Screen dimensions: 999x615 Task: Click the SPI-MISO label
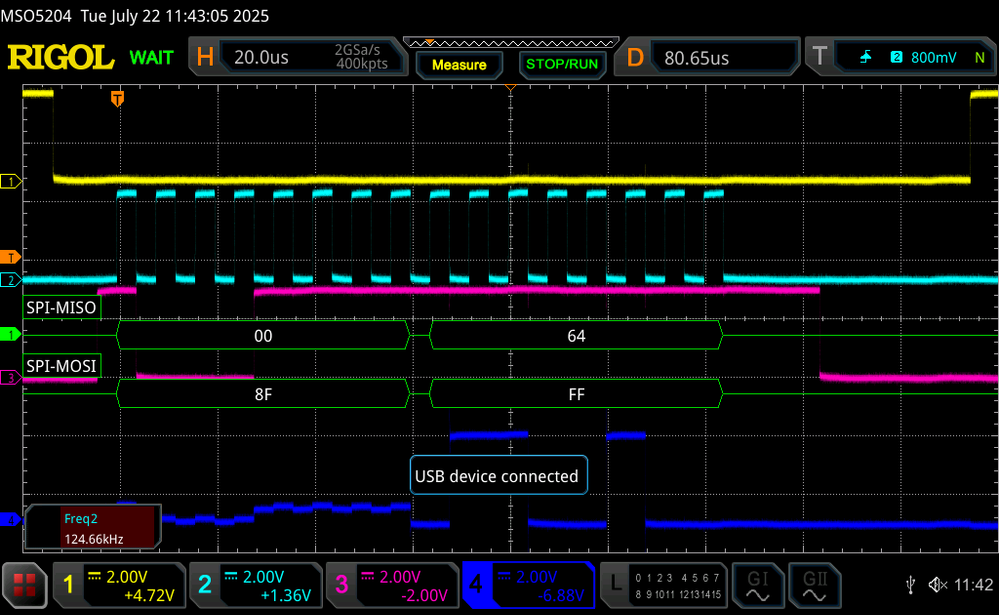61,308
